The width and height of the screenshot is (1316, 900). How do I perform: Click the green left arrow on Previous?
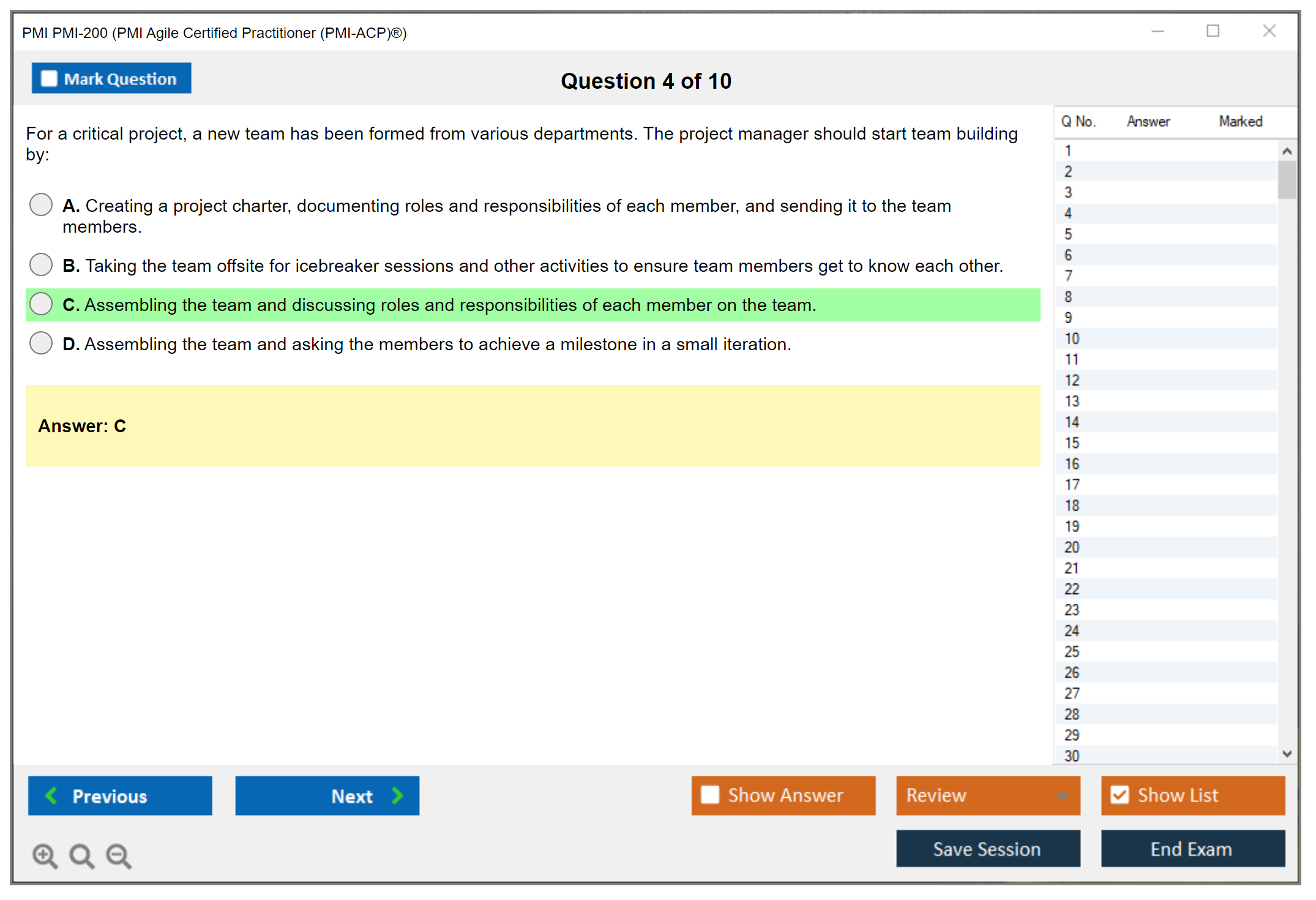[51, 795]
